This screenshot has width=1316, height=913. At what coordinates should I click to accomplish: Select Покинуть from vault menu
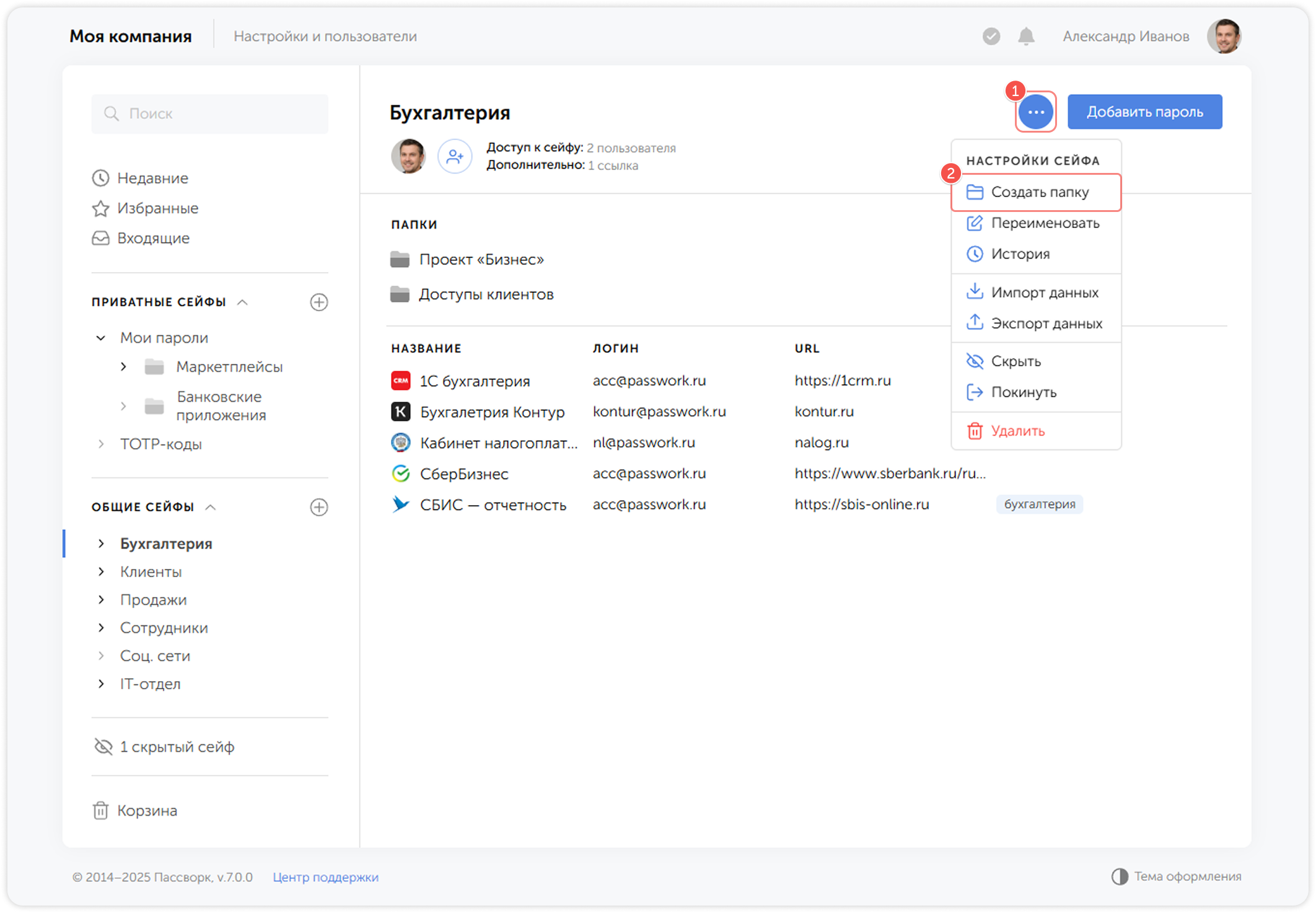coord(1036,392)
